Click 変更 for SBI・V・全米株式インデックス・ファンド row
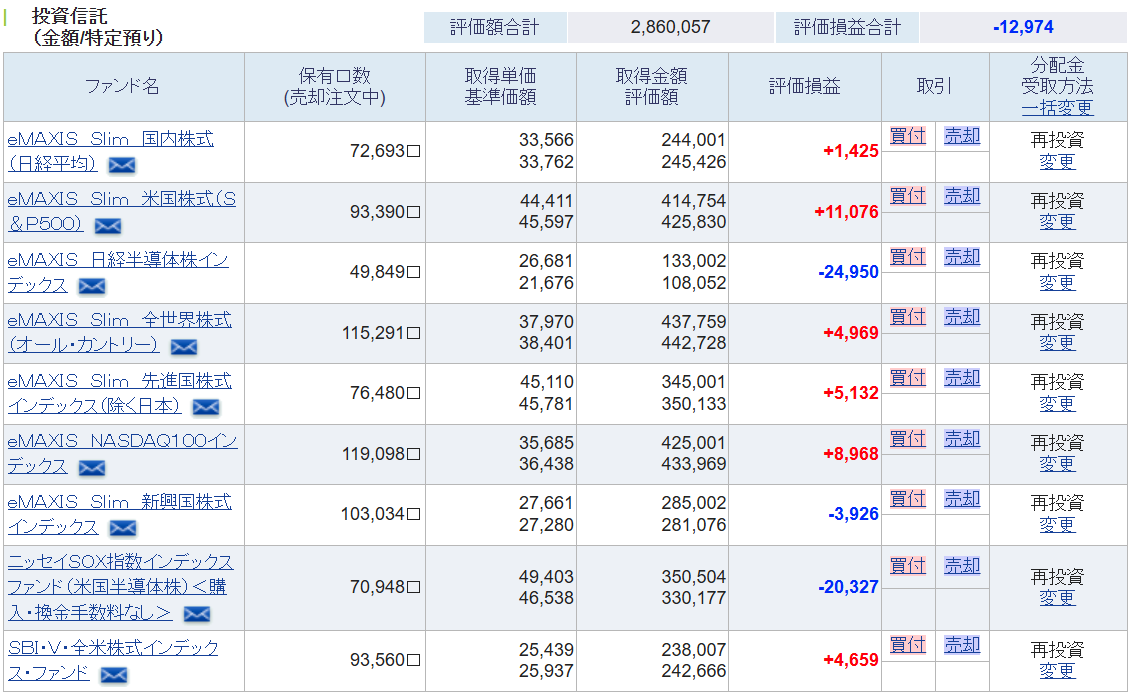 1057,671
